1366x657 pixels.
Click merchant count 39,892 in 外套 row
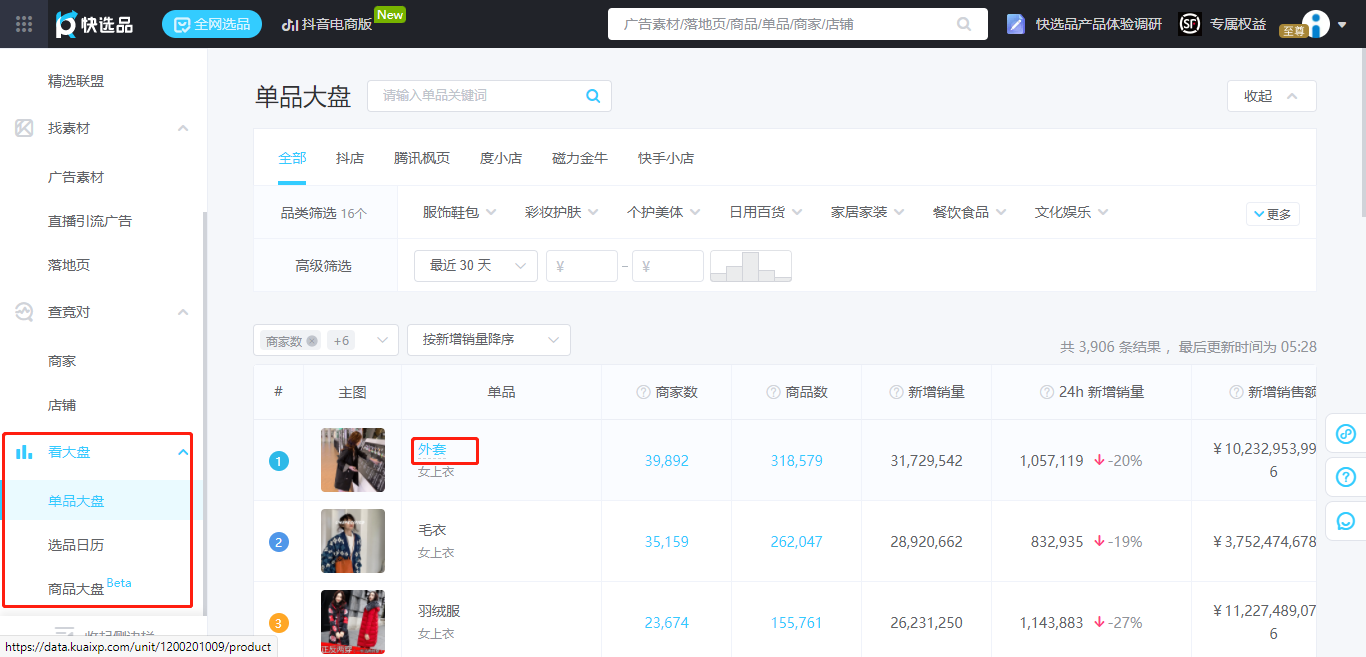(666, 461)
